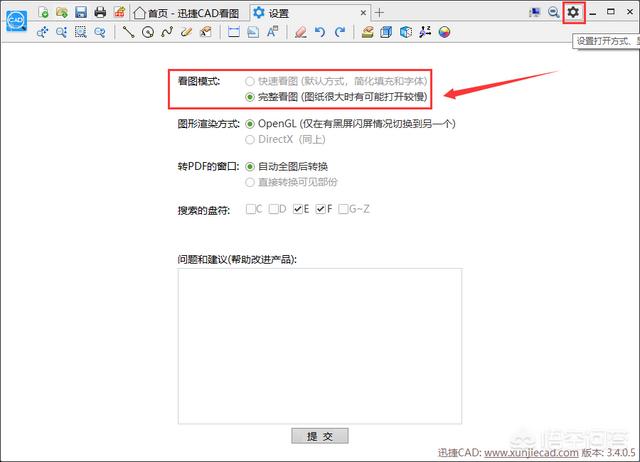Viewport: 640px width, 462px height.
Task: Uncheck the E drive checkbox
Action: point(298,209)
